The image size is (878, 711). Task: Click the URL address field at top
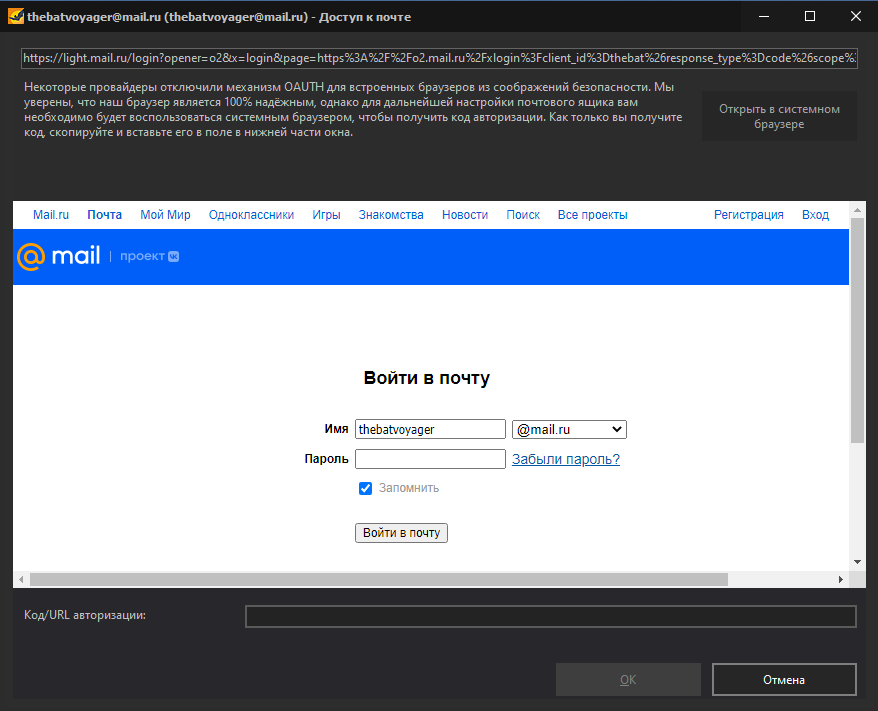pos(439,58)
